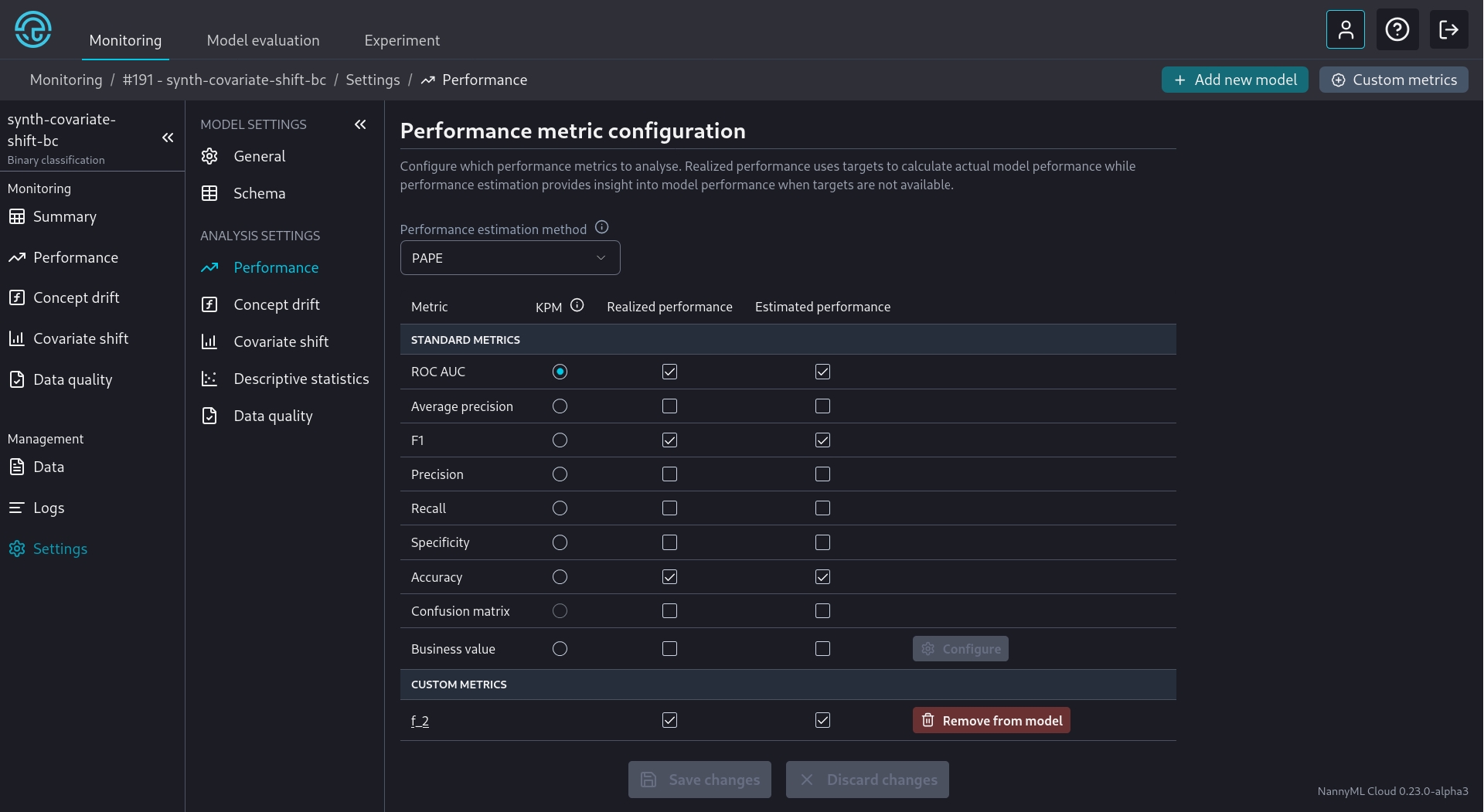Open Descriptive statistics analysis settings
The width and height of the screenshot is (1484, 812).
301,379
